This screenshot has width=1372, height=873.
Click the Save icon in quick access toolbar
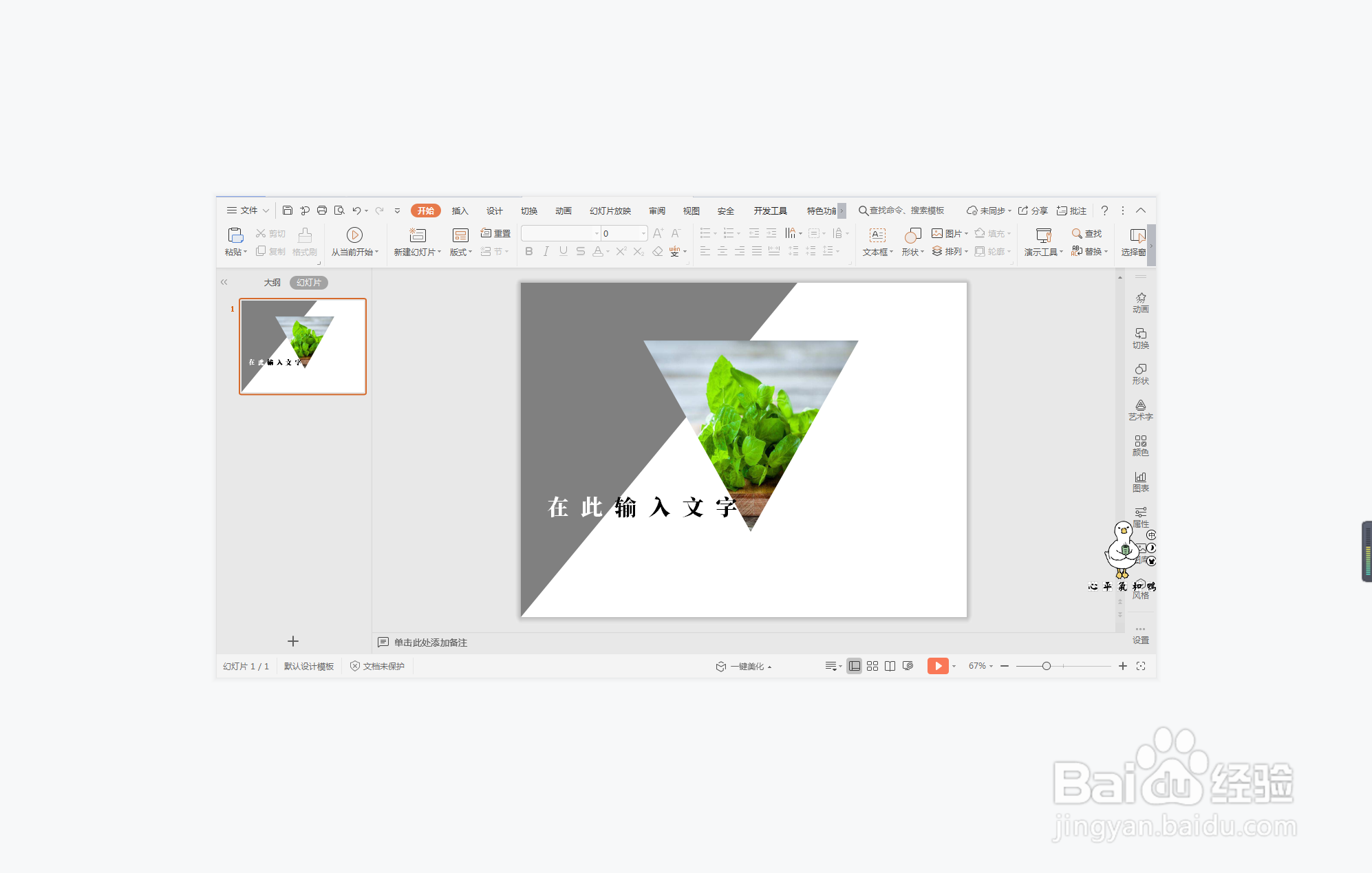[x=288, y=211]
